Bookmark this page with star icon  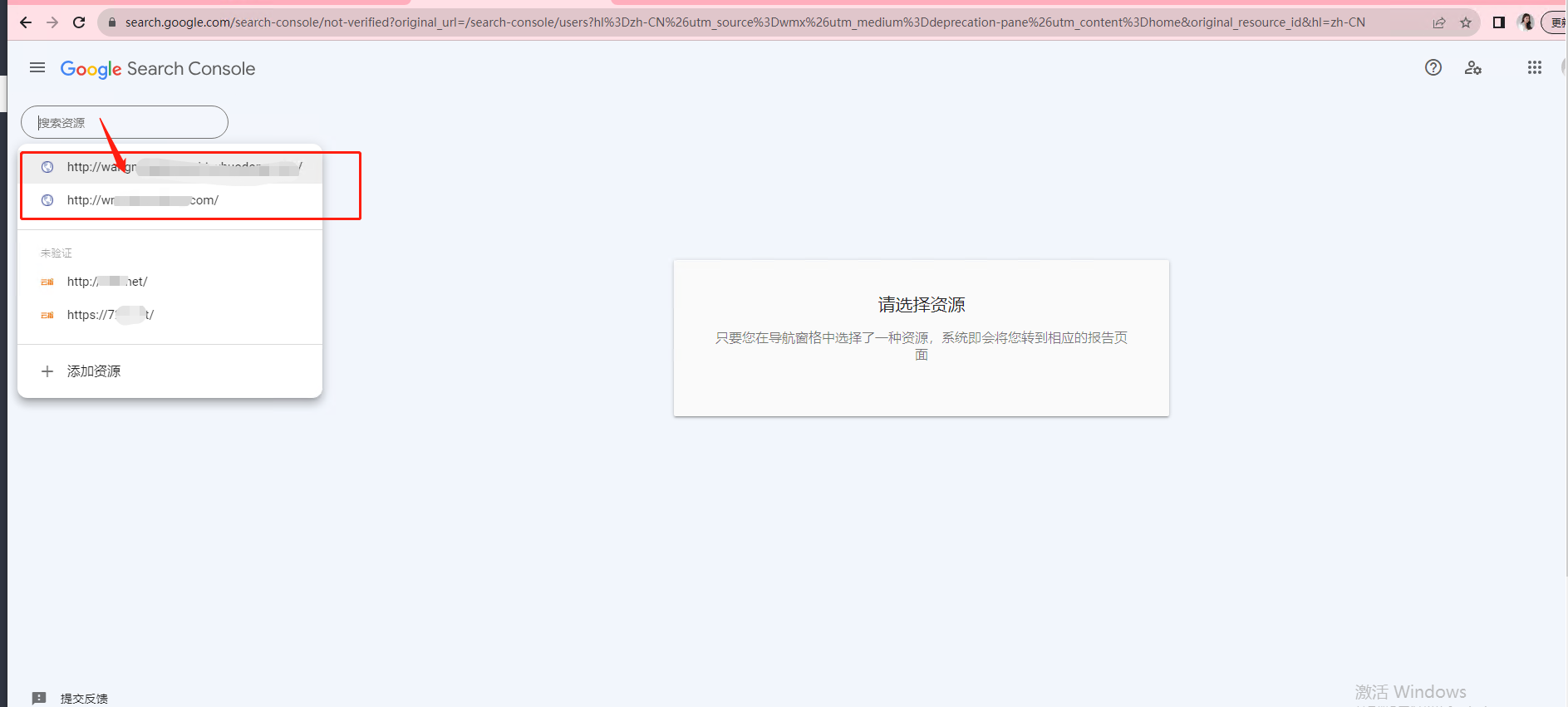point(1466,22)
